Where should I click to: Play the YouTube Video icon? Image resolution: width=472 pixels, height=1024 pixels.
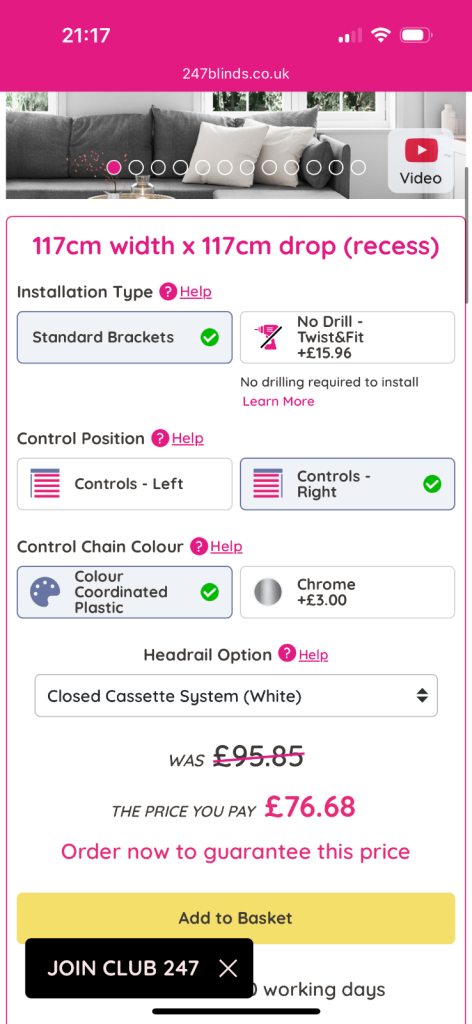pyautogui.click(x=420, y=161)
